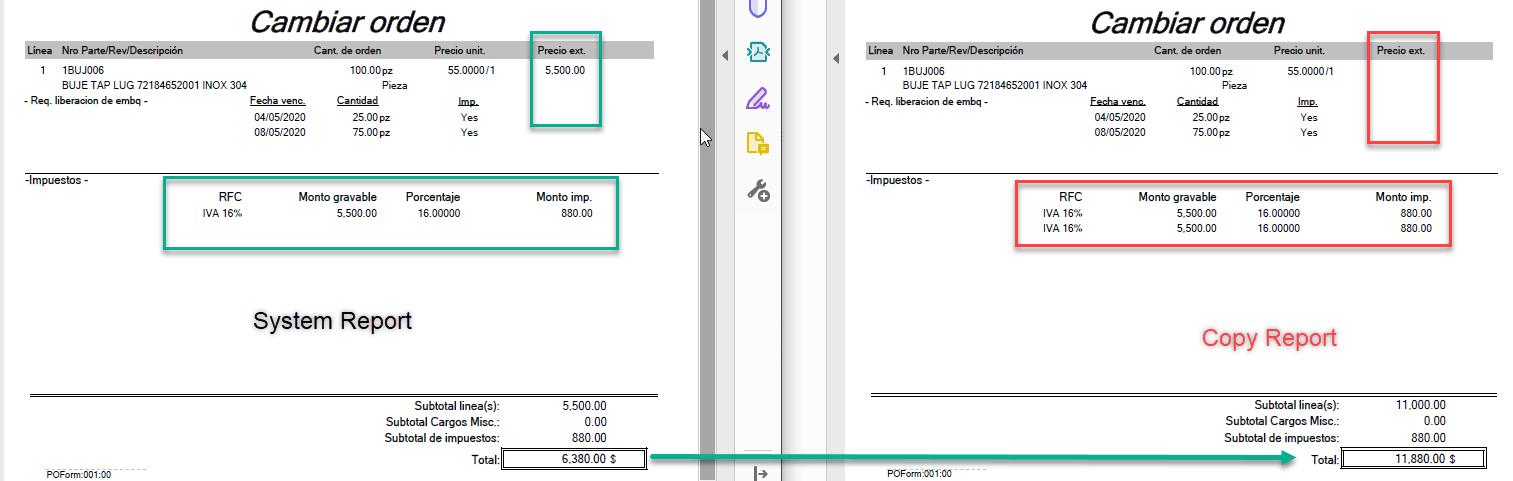This screenshot has width=1513, height=481.
Task: Click 'RFC' header in System Report taxes
Action: click(230, 197)
